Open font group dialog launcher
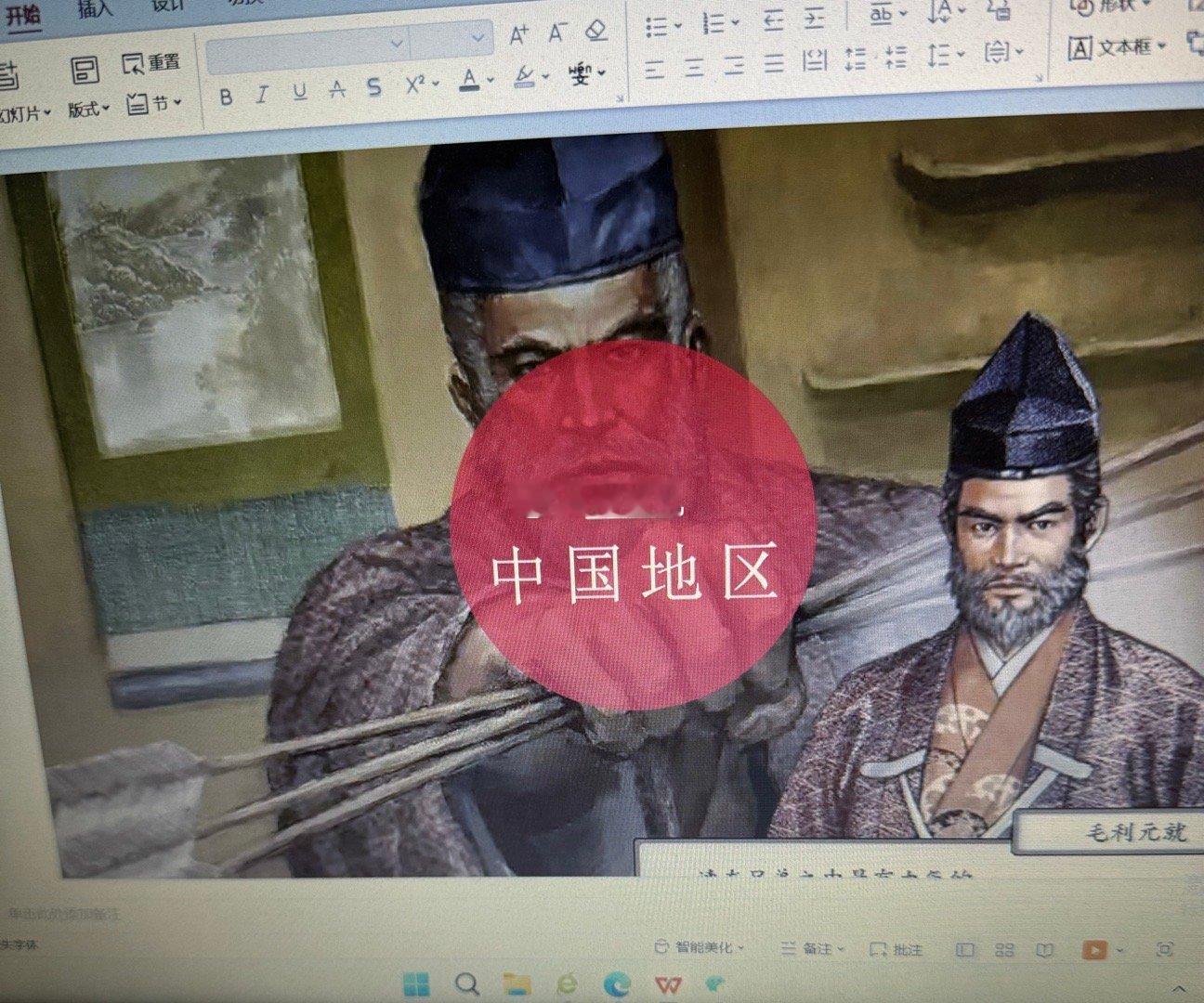This screenshot has height=1003, width=1204. coord(620,98)
